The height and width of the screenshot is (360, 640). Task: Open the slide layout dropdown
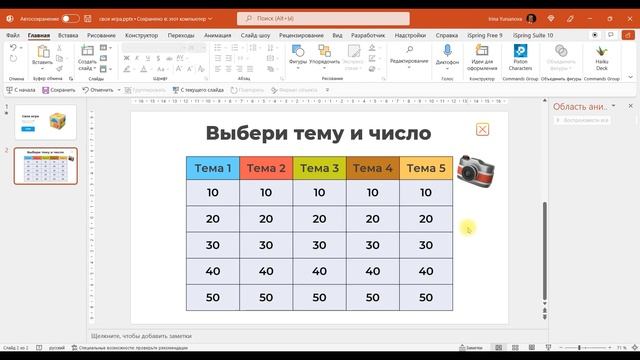point(106,48)
